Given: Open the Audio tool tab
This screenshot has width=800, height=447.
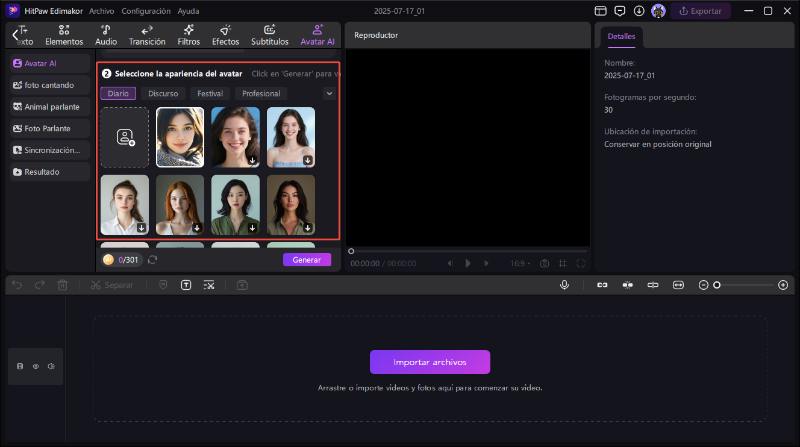Looking at the screenshot, I should coord(106,35).
